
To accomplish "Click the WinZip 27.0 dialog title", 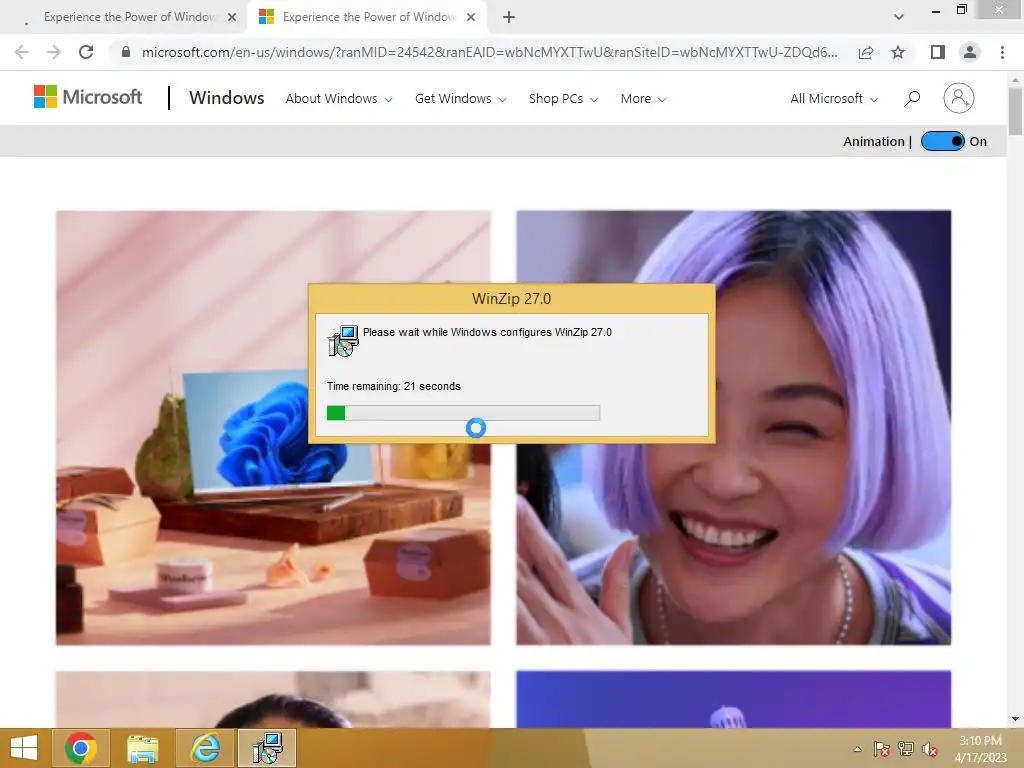I will pyautogui.click(x=511, y=299).
